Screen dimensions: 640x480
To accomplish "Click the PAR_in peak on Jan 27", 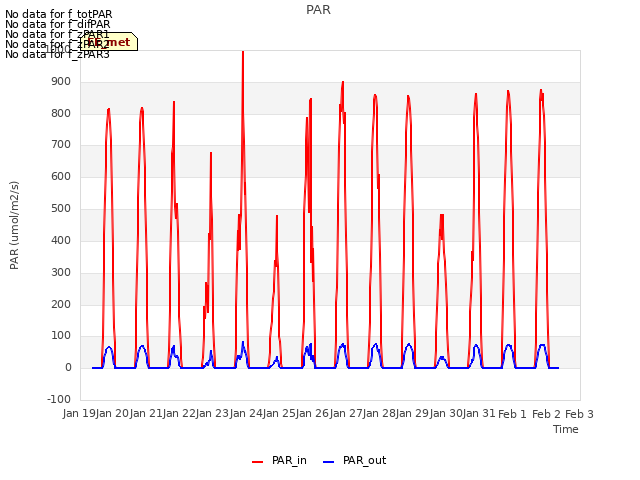I will pyautogui.click(x=343, y=83).
